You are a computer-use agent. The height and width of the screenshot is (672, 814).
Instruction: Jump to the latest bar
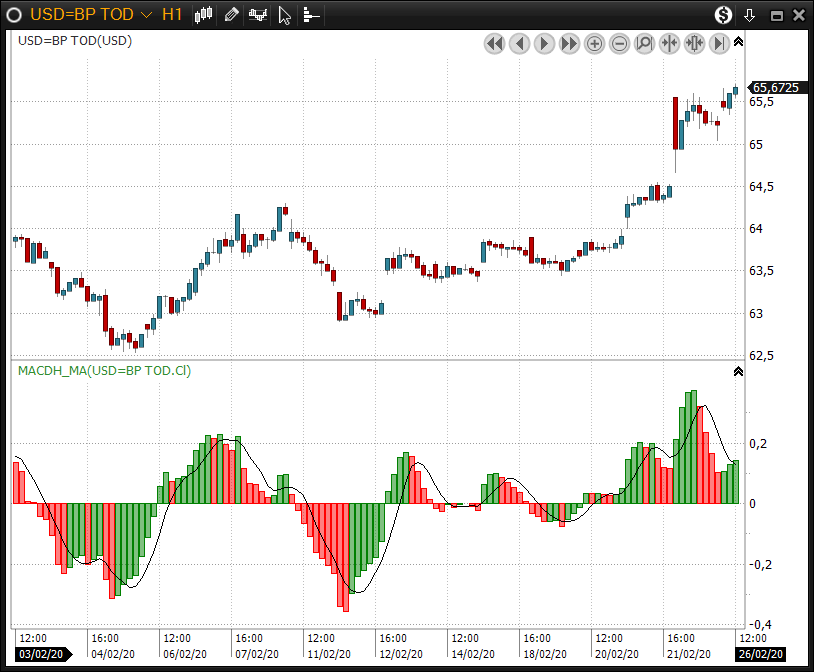[719, 43]
